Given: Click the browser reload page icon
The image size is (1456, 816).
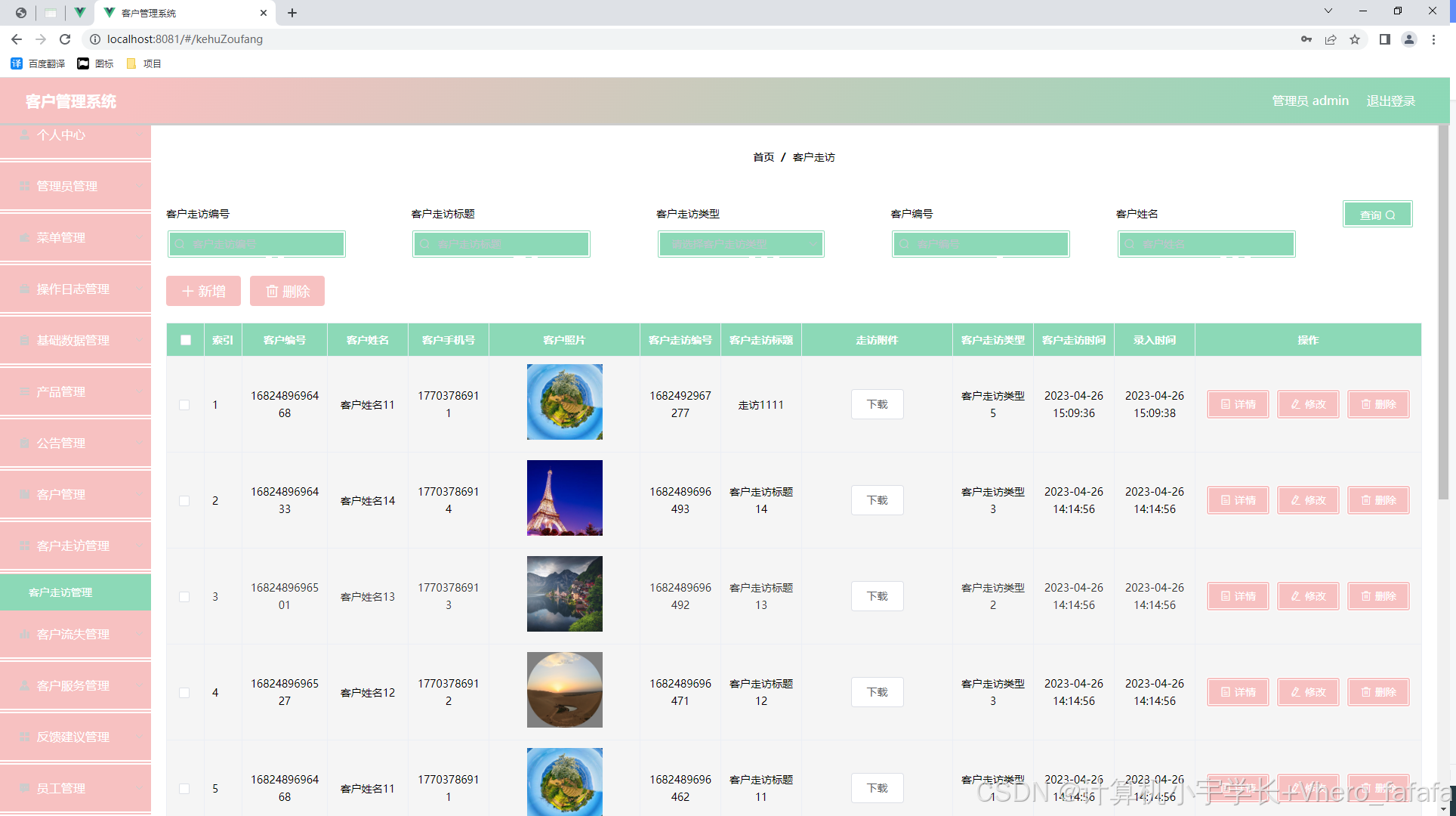Looking at the screenshot, I should (65, 39).
